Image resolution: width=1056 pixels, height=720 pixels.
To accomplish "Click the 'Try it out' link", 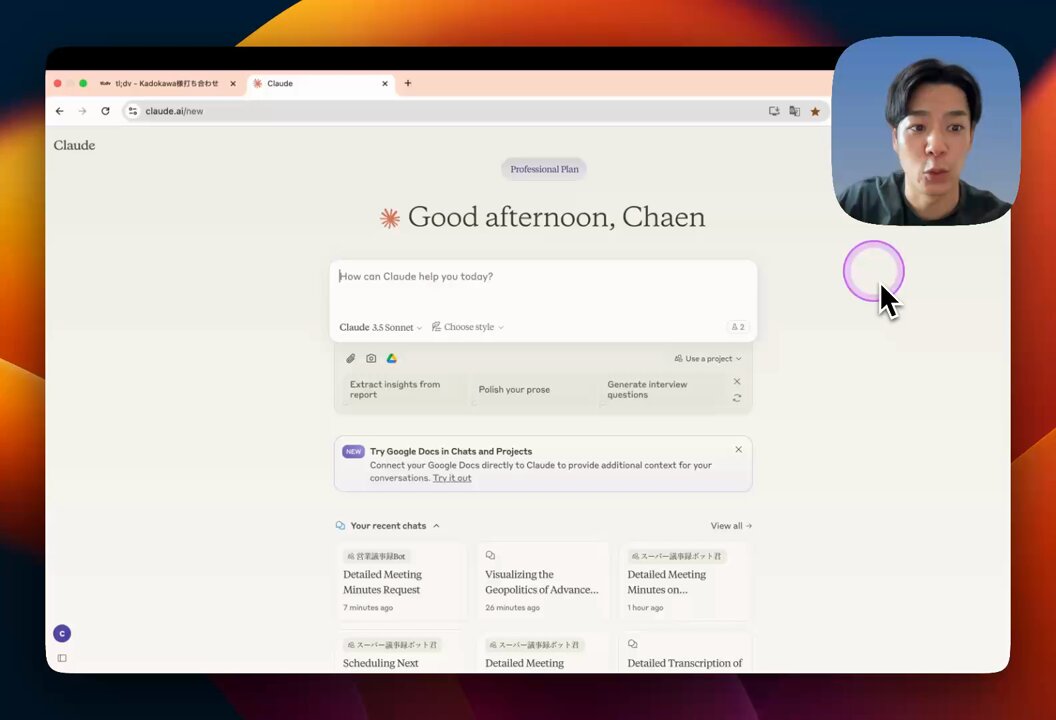I will tap(452, 478).
